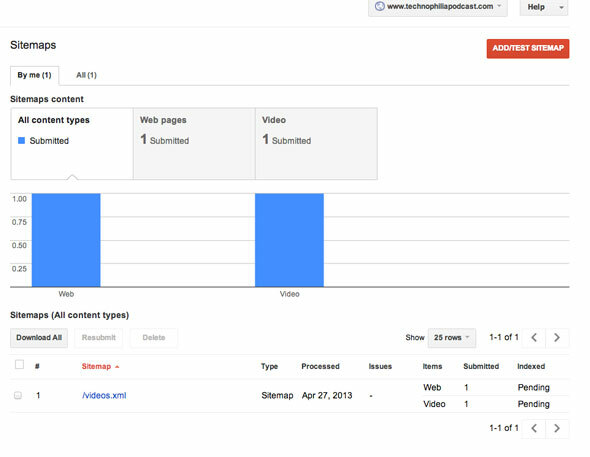Select the Web pages content type panel
Viewport: 590px width, 457px height.
click(194, 144)
